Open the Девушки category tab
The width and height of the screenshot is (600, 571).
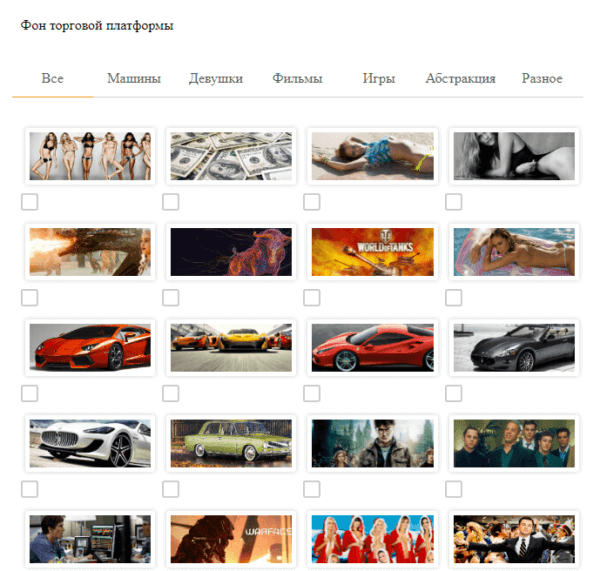coord(216,79)
